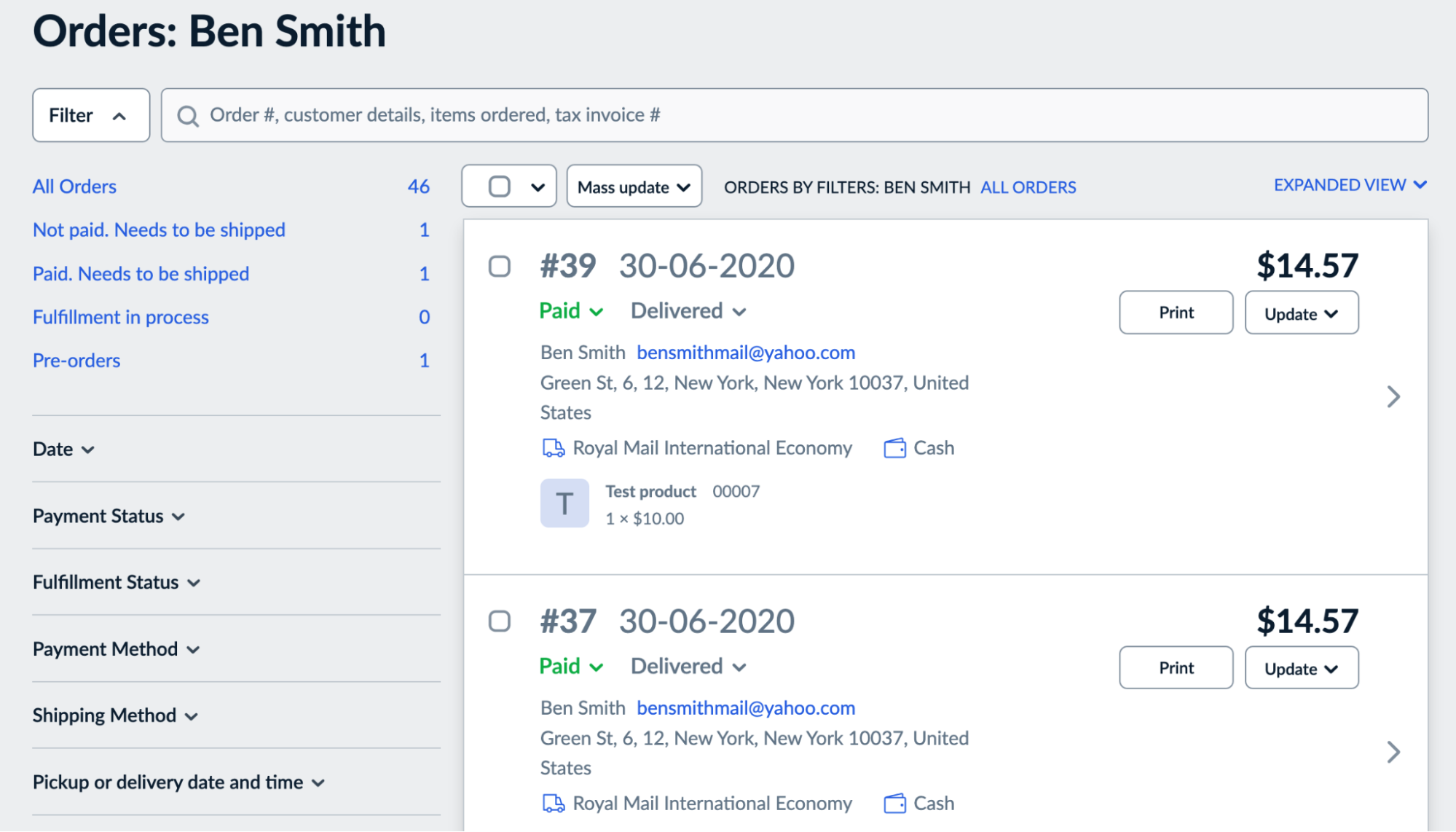Click the Test product thumbnail on order #39

click(x=564, y=502)
